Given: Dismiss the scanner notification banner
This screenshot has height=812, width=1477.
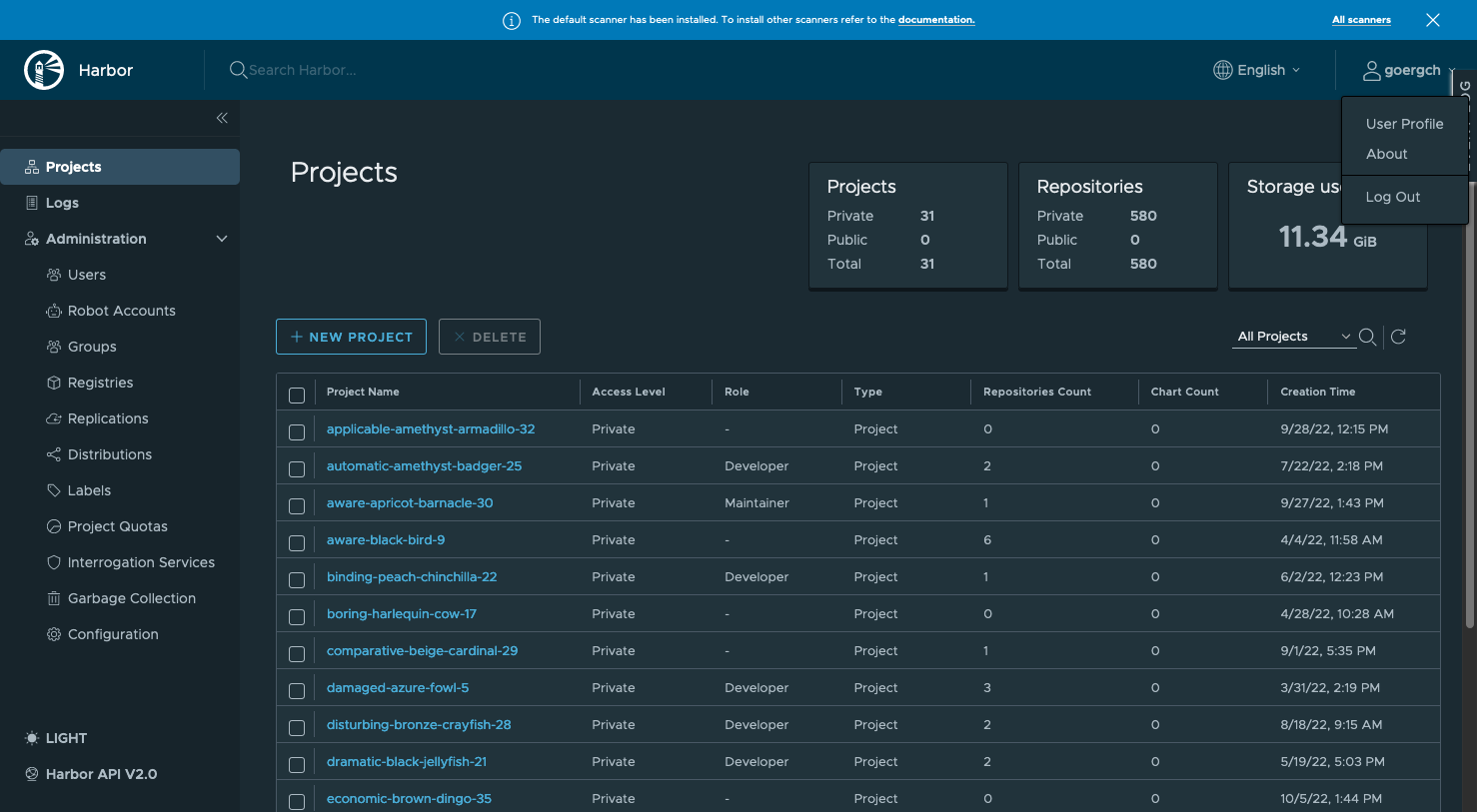Looking at the screenshot, I should click(x=1432, y=20).
